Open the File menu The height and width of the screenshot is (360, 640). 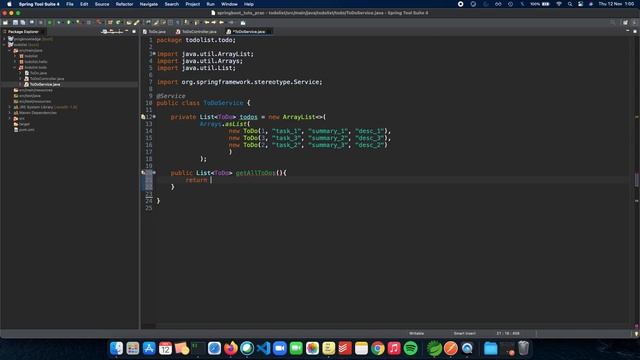(x=70, y=4)
